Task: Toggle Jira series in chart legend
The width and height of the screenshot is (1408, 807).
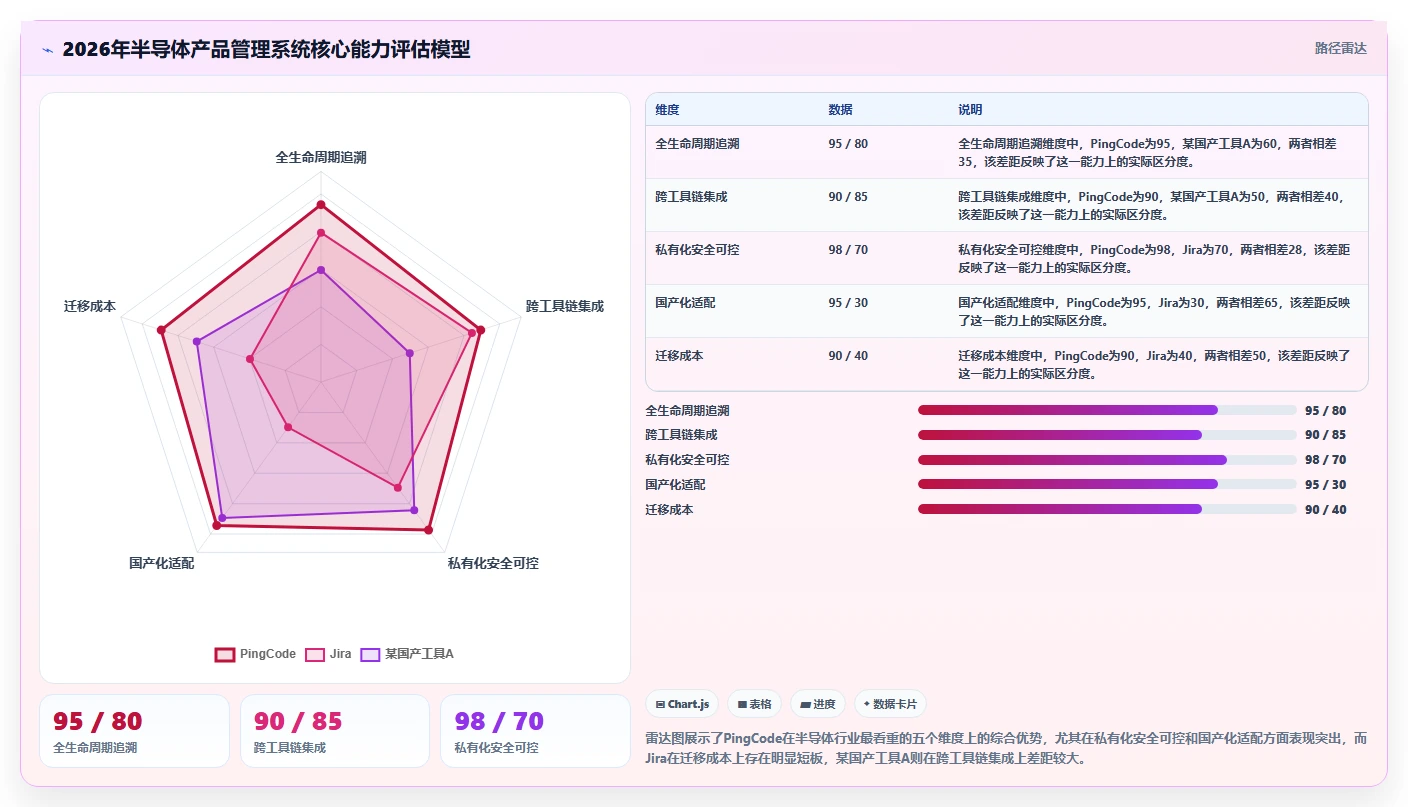Action: (328, 654)
